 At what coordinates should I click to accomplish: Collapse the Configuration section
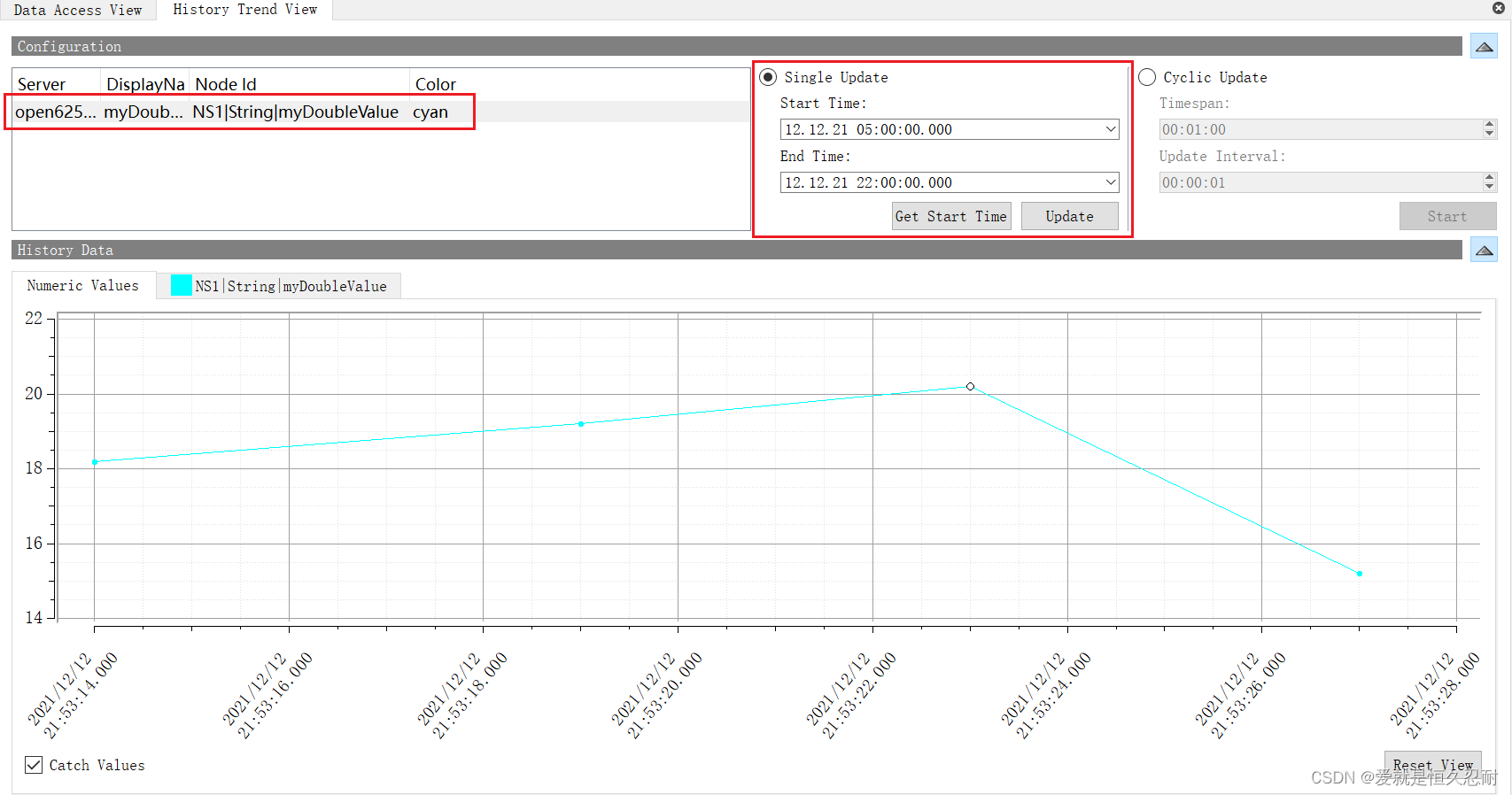(1484, 46)
